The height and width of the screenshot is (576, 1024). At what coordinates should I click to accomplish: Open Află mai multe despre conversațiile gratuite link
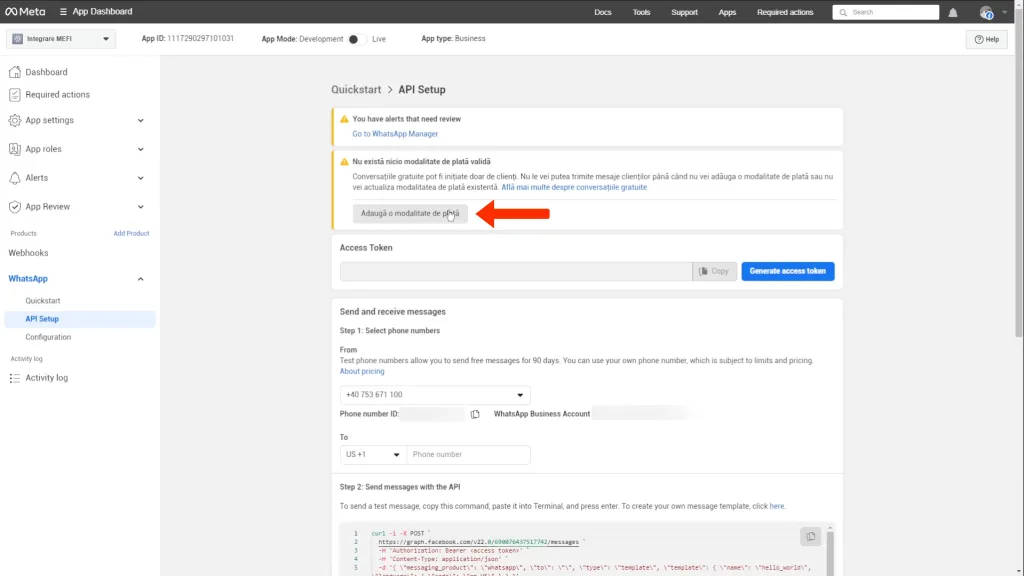point(574,187)
